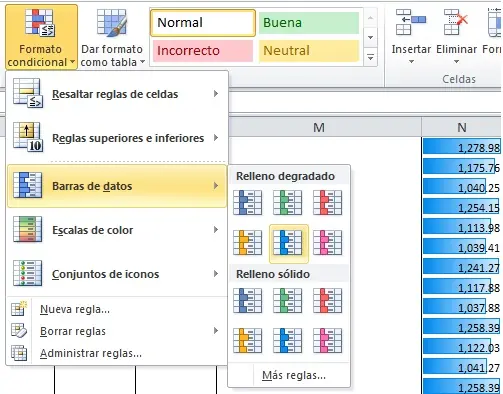
Task: Expand arrow next to Resaltar reglas de celdas
Action: point(216,94)
